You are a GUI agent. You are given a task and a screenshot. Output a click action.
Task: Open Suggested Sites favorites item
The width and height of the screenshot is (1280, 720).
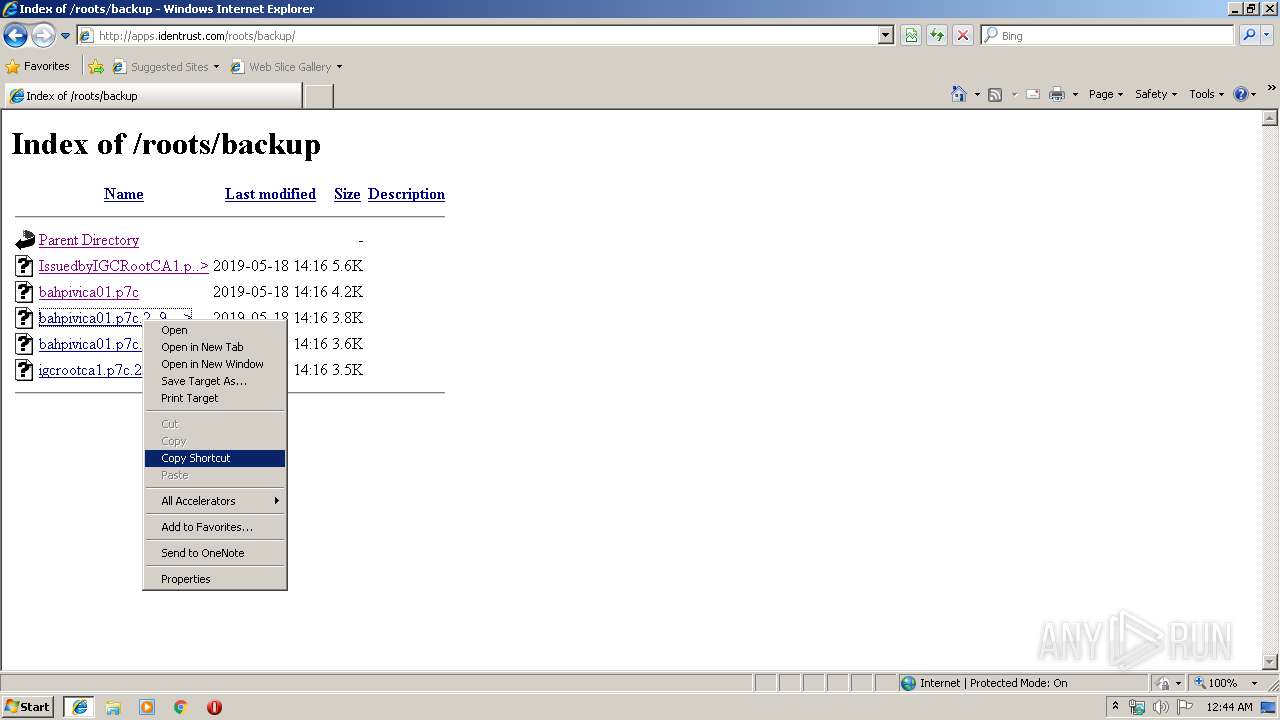165,67
